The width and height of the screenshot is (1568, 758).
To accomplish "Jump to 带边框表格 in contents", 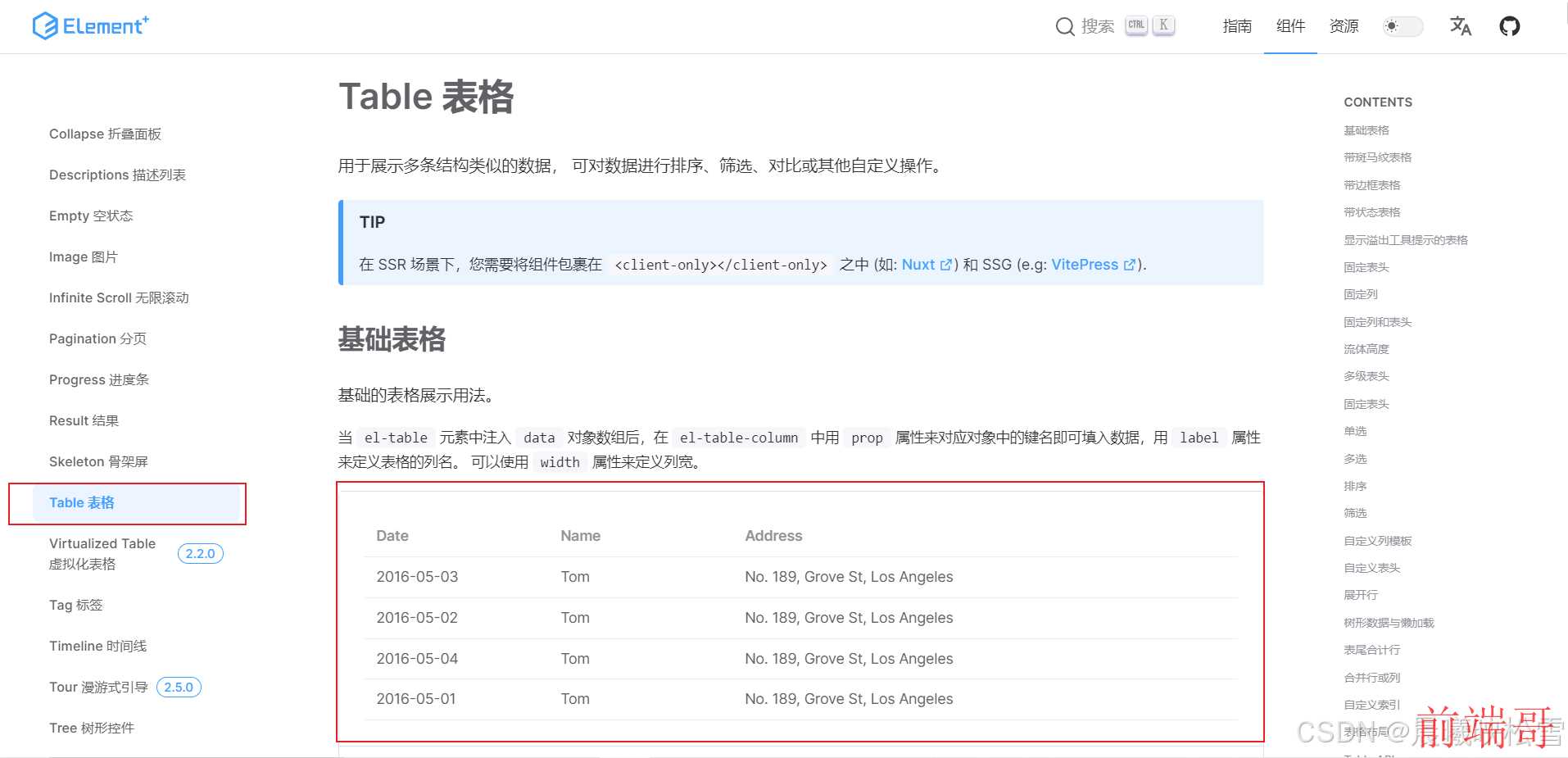I will 1372,185.
